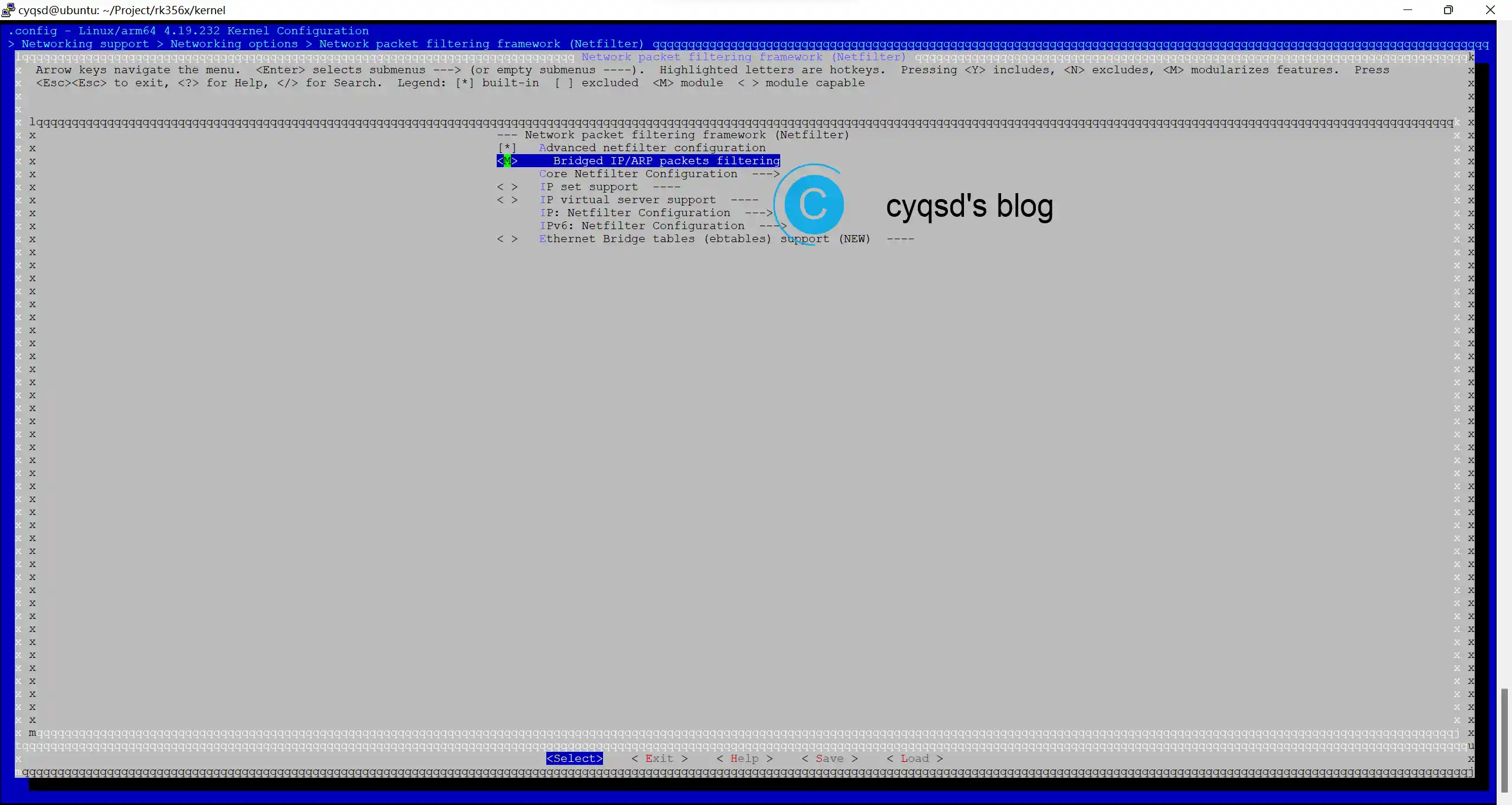Viewport: 1512px width, 805px height.
Task: Click the Exit button at the bottom
Action: 659,759
